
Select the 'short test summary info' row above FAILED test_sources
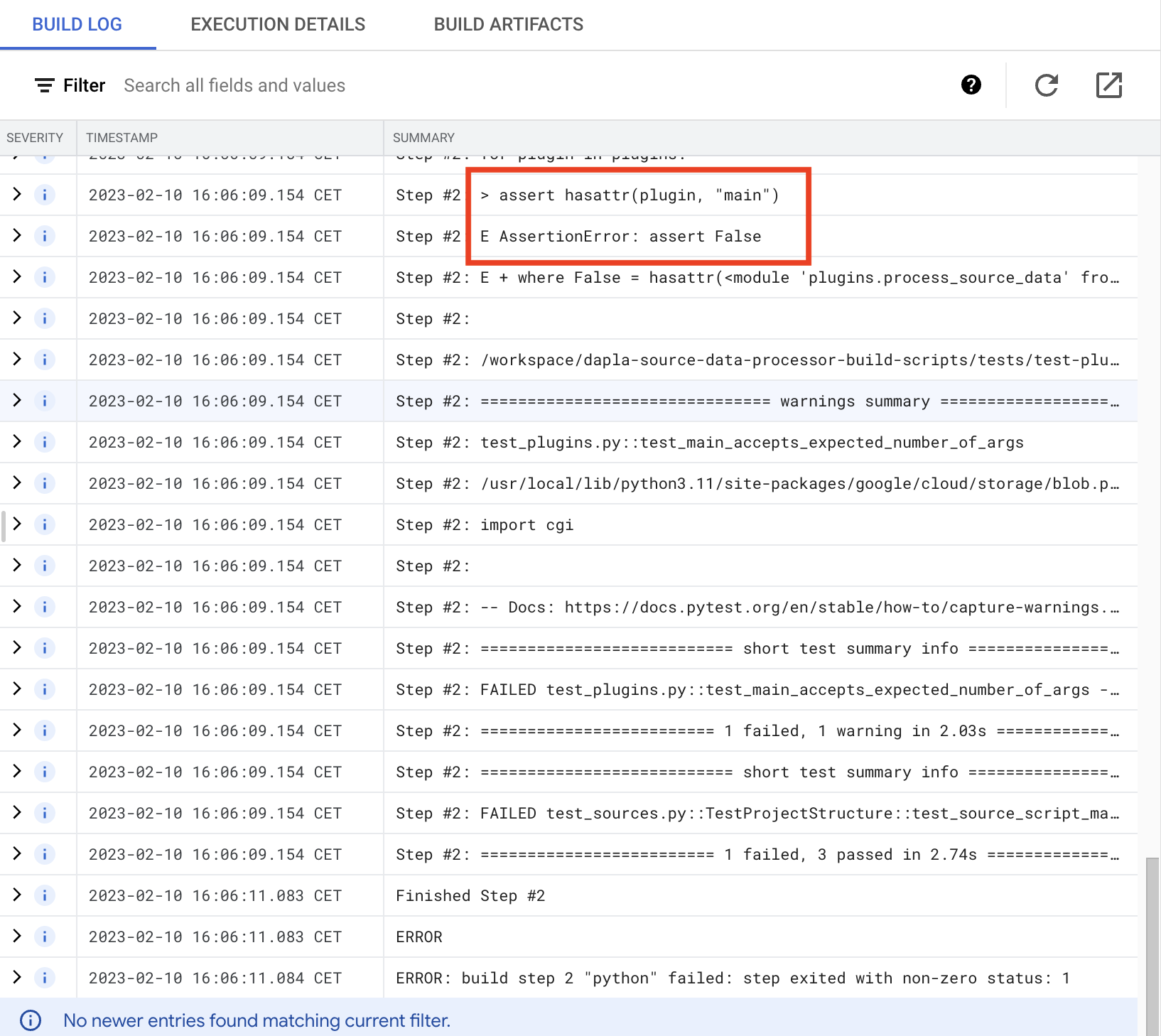[568, 772]
